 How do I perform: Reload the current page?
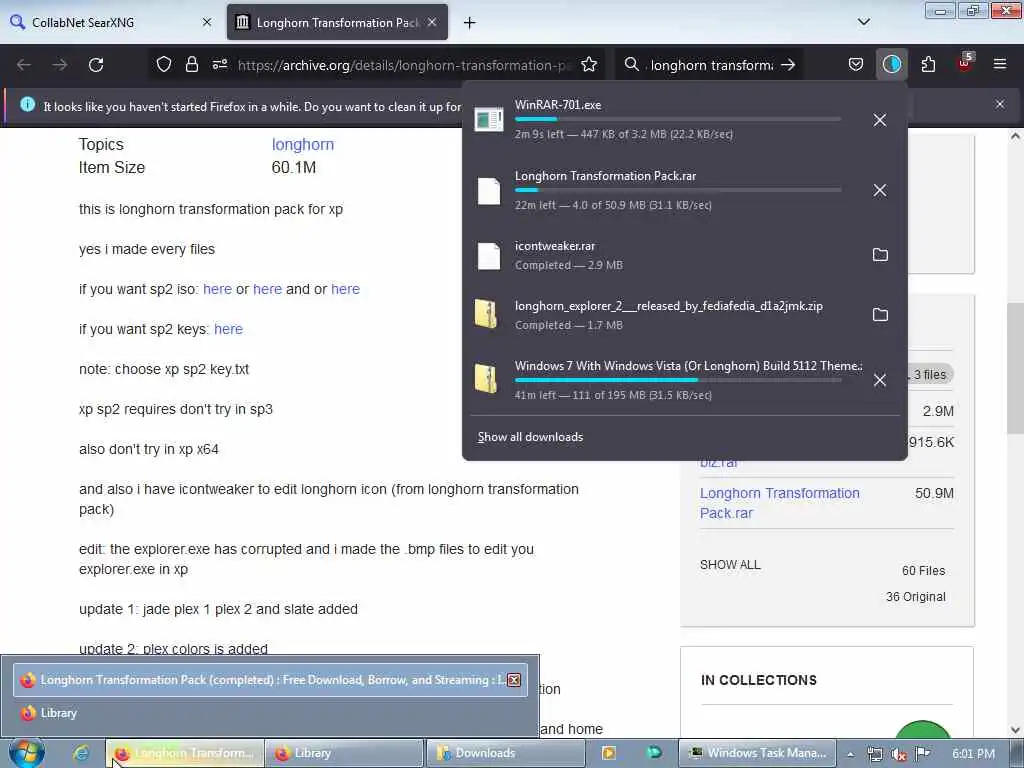(96, 65)
